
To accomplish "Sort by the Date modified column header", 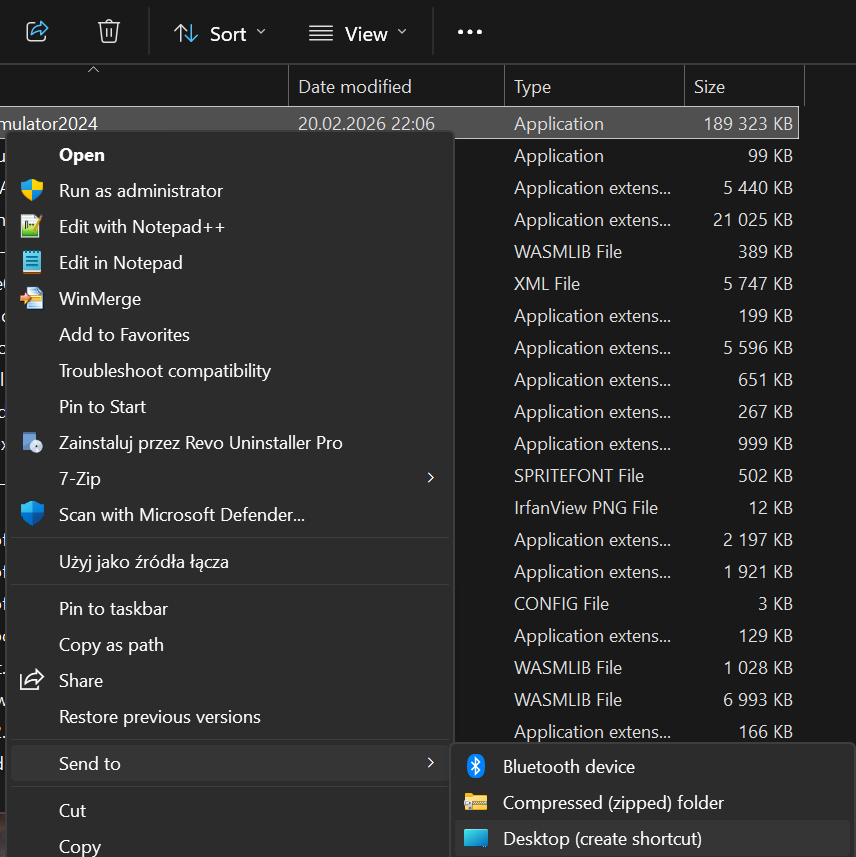I will point(355,87).
